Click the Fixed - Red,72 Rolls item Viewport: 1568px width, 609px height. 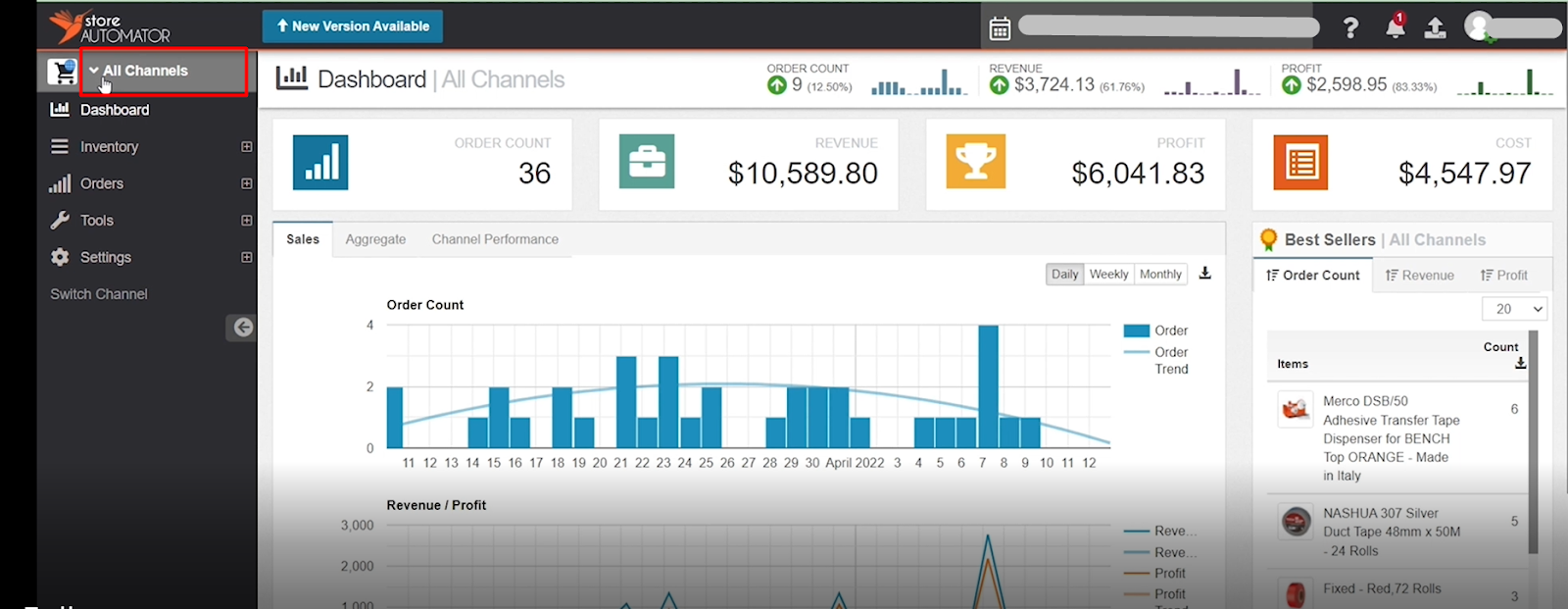[x=1382, y=588]
